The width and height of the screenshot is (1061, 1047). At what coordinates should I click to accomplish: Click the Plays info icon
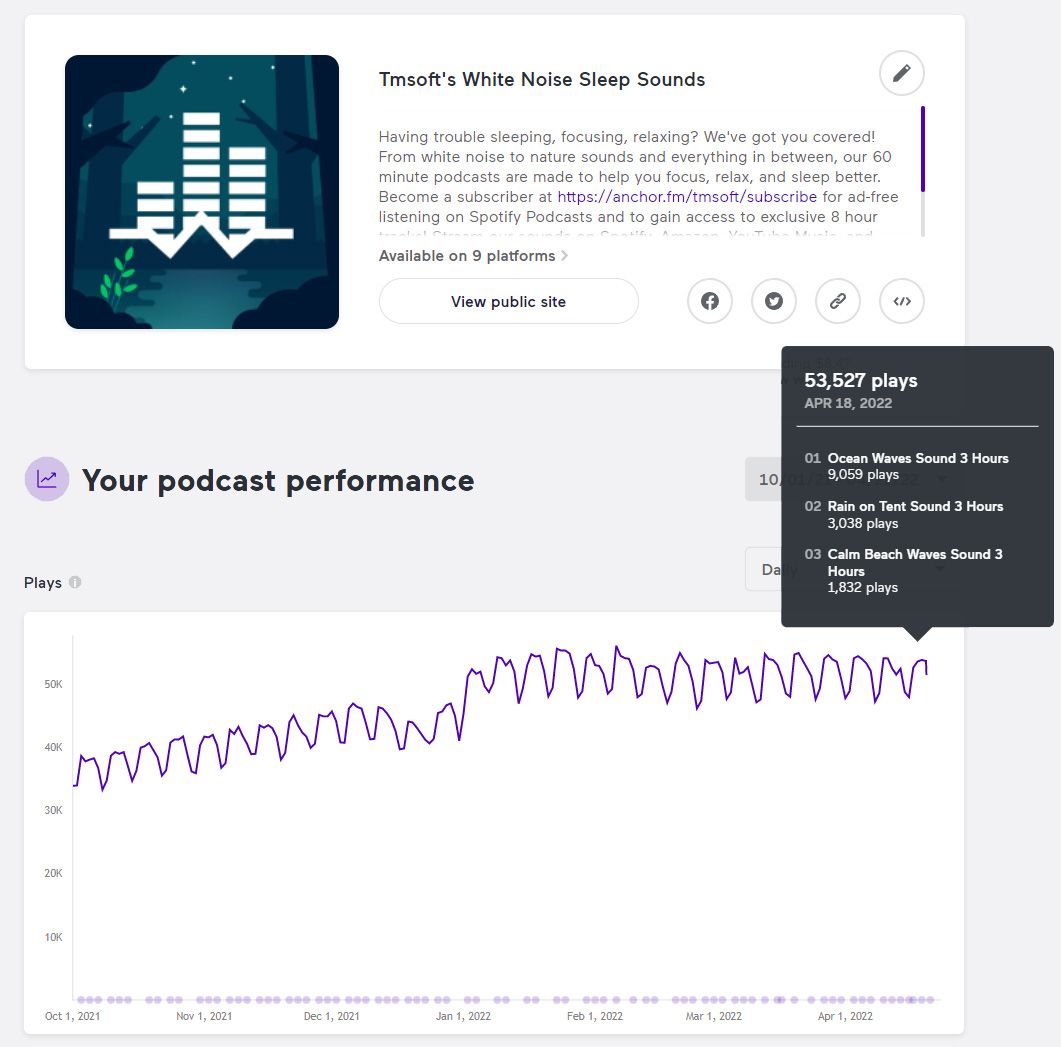[x=75, y=582]
